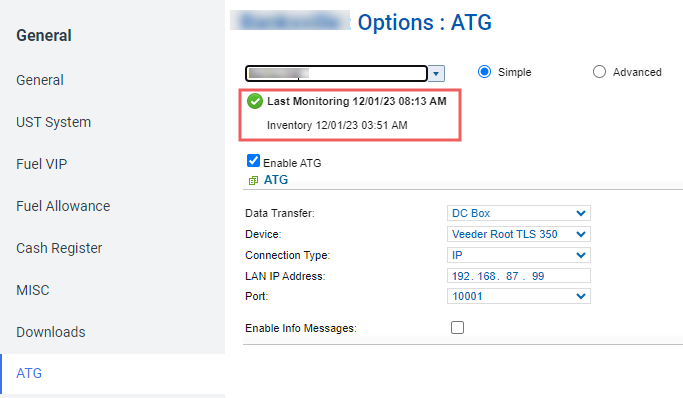Select the Advanced radio button

599,71
